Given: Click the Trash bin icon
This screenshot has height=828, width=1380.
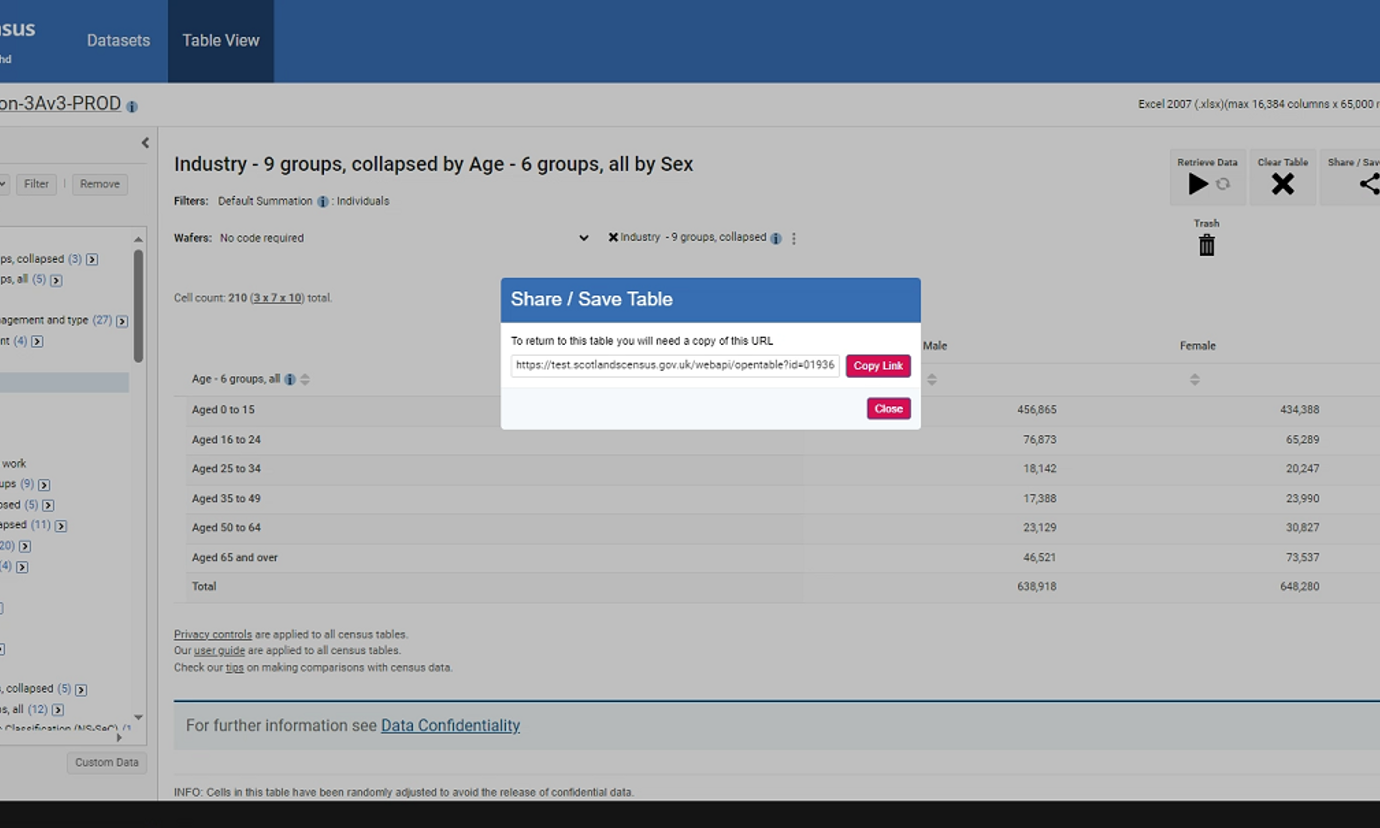Looking at the screenshot, I should coord(1207,245).
